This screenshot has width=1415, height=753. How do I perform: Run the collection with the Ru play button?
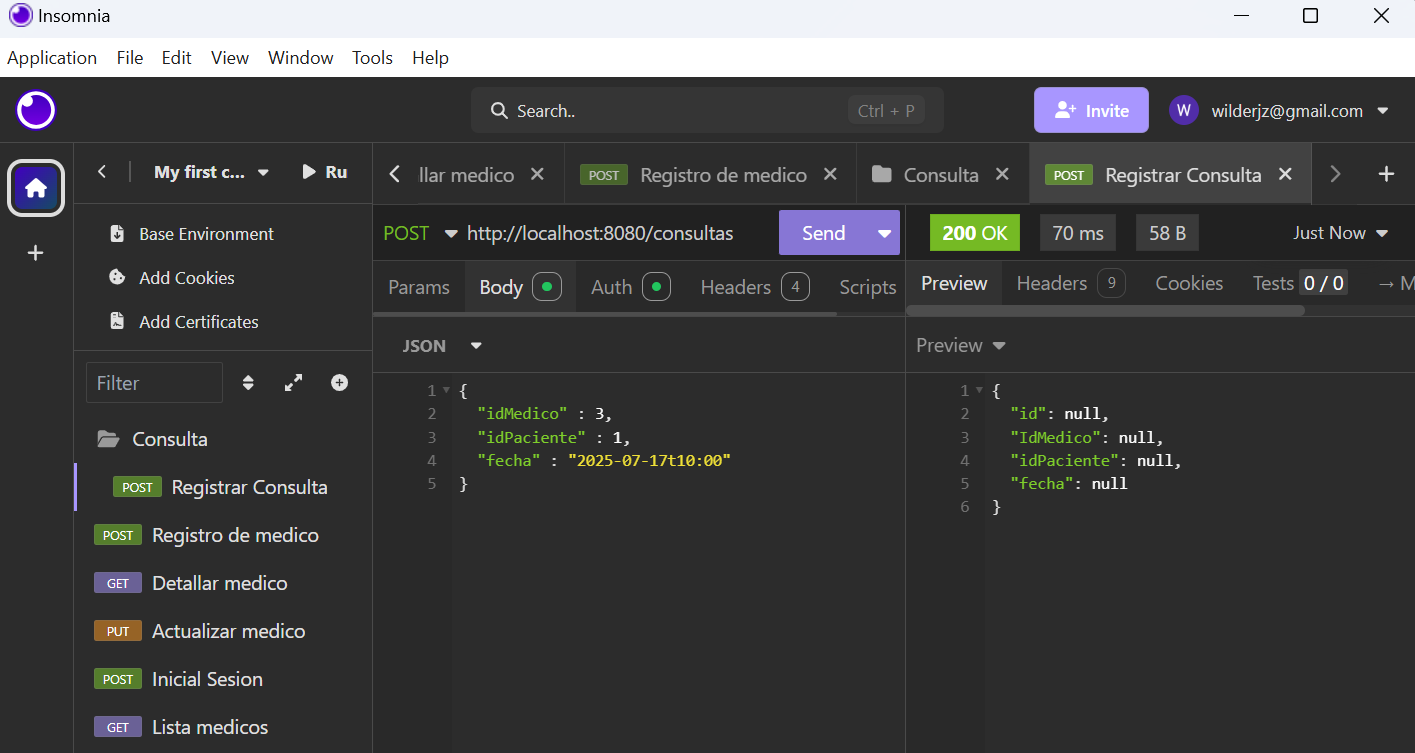[325, 172]
